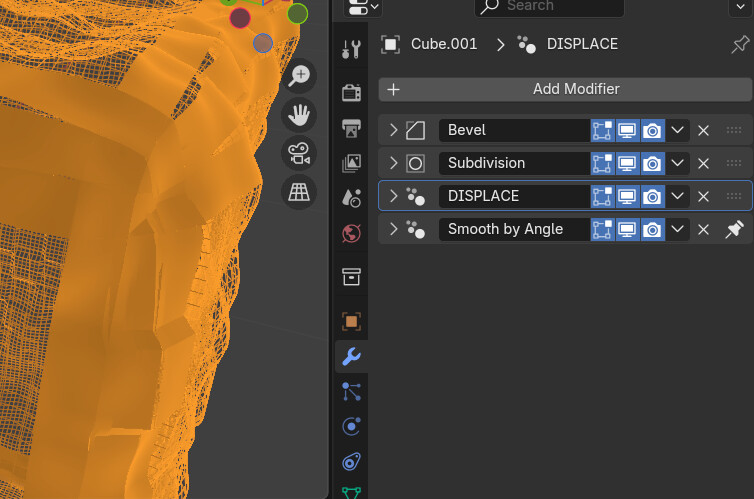Click the DISPLACE modifier name field
The image size is (754, 499).
515,196
